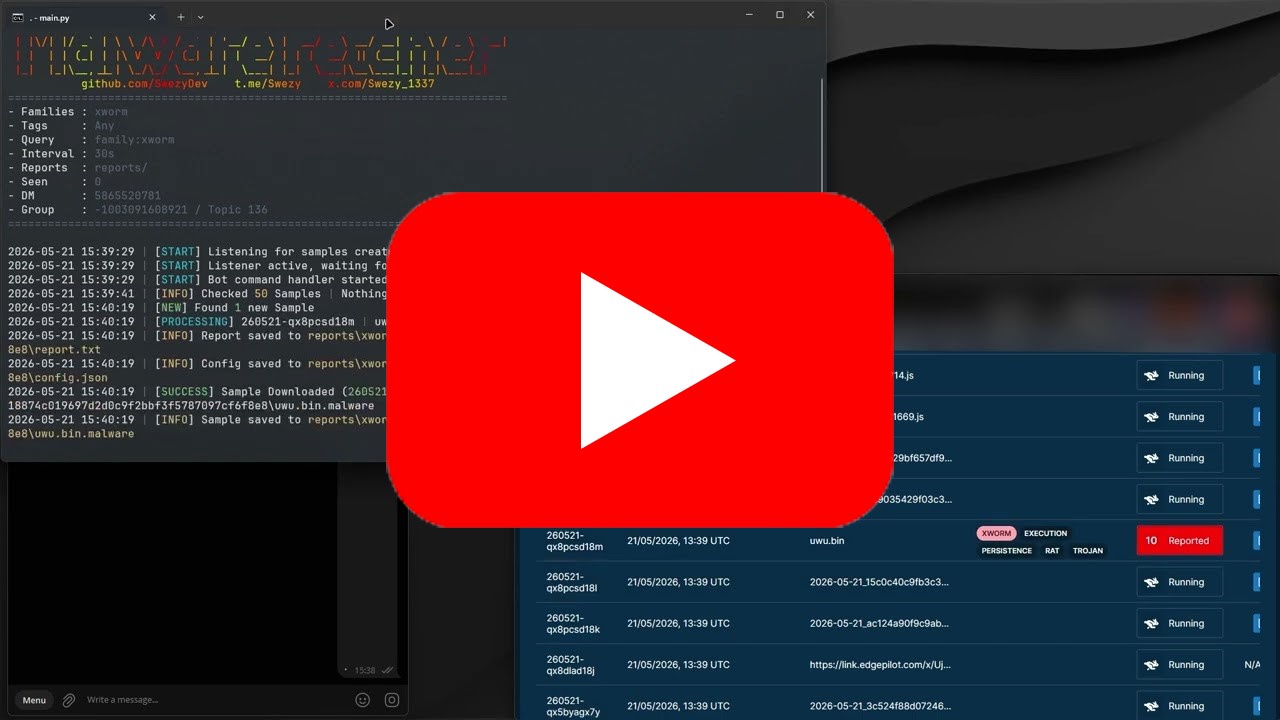Click Running status for the 2026-05-21_3c524f88d07246 row
Viewport: 1280px width, 720px height.
point(1180,705)
